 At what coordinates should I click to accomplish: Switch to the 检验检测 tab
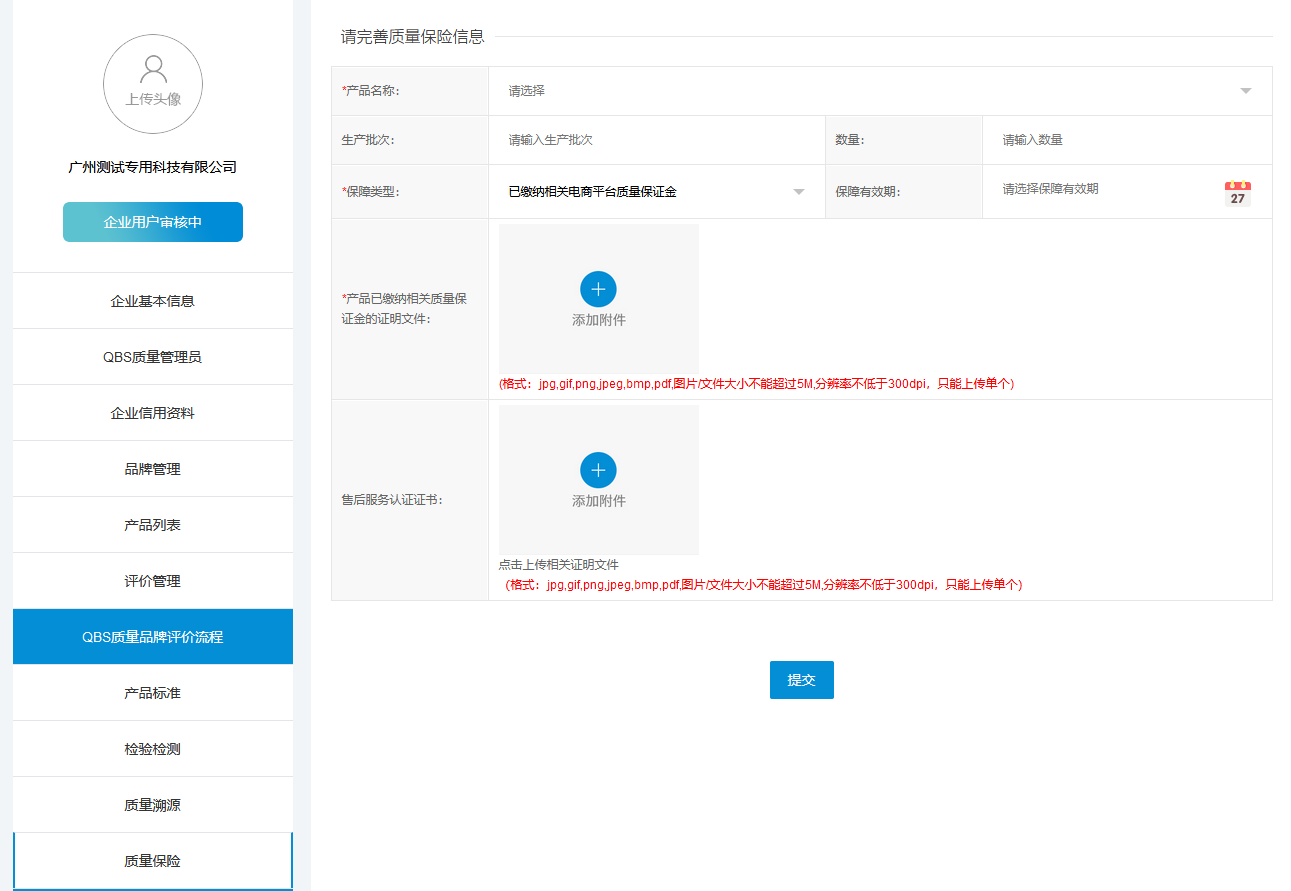pyautogui.click(x=153, y=749)
